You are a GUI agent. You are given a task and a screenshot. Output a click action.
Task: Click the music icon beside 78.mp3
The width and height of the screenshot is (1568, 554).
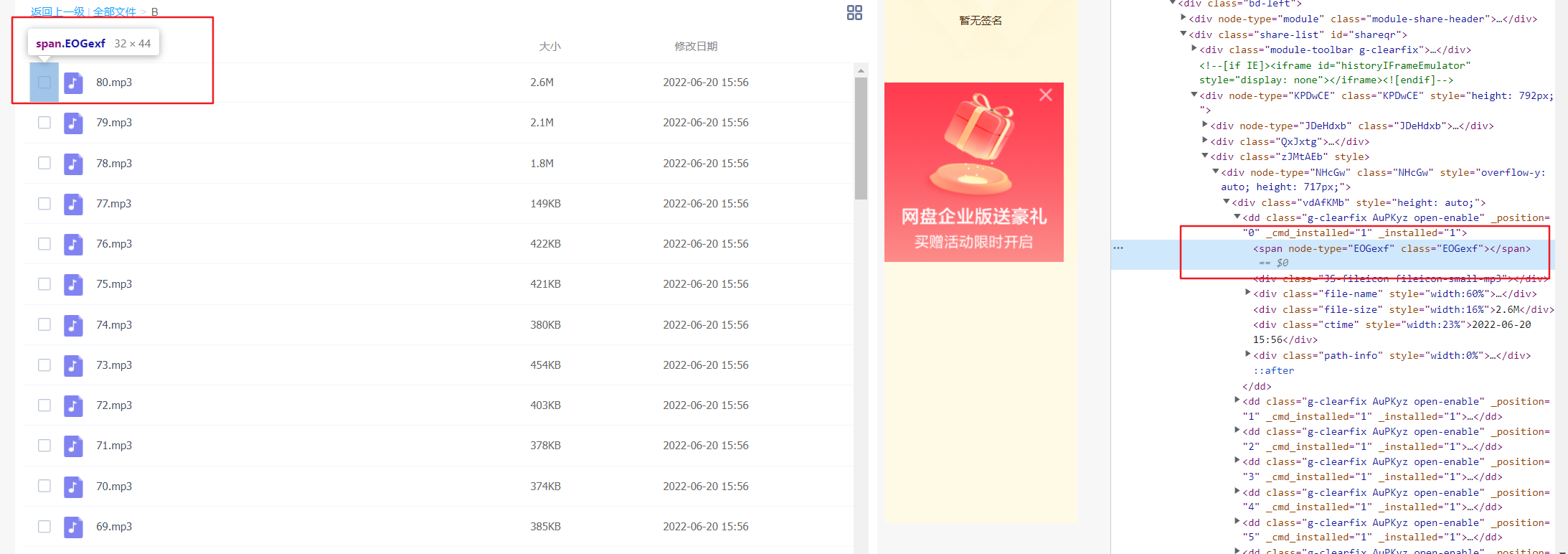73,164
